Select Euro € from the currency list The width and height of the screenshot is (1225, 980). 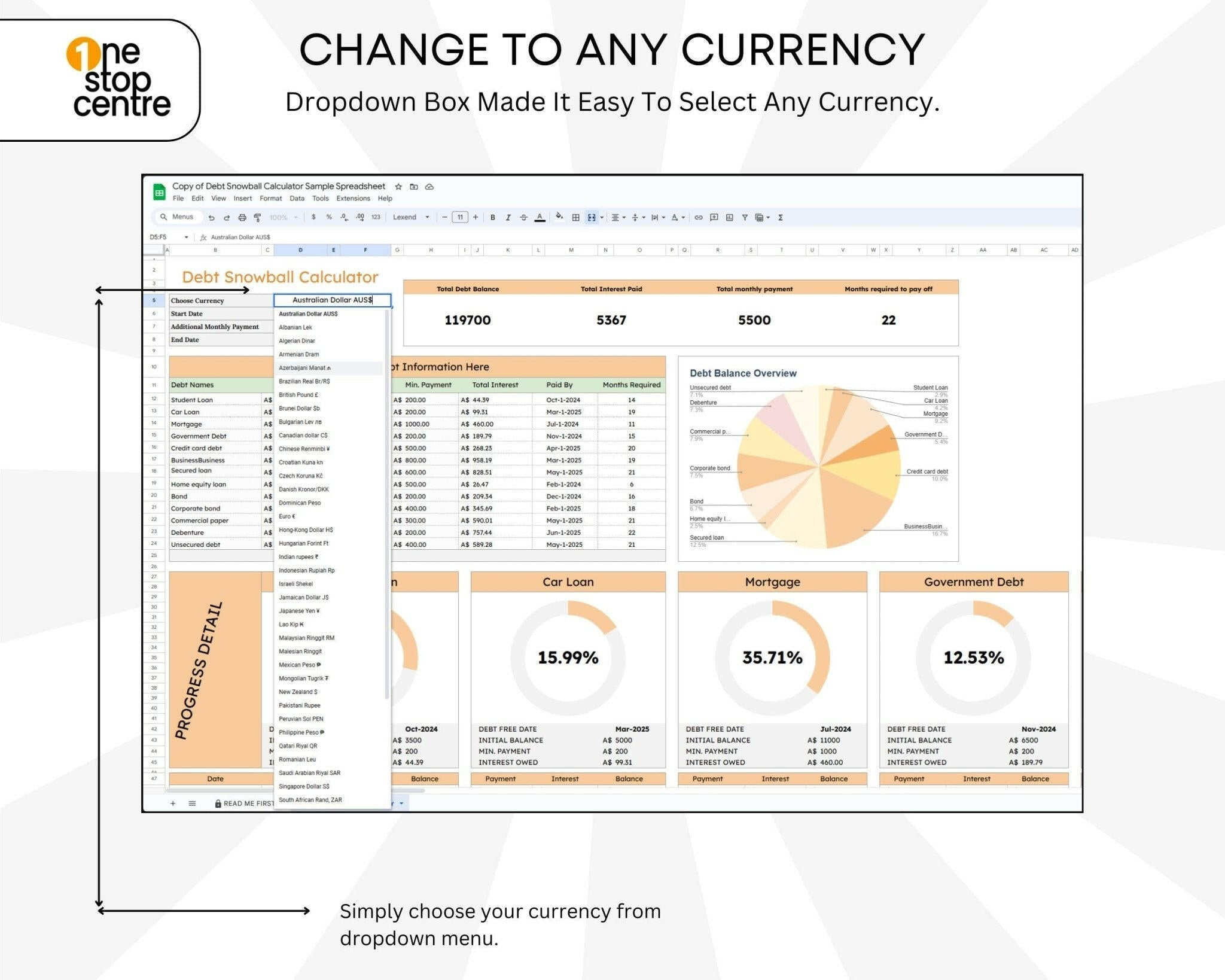[x=288, y=516]
